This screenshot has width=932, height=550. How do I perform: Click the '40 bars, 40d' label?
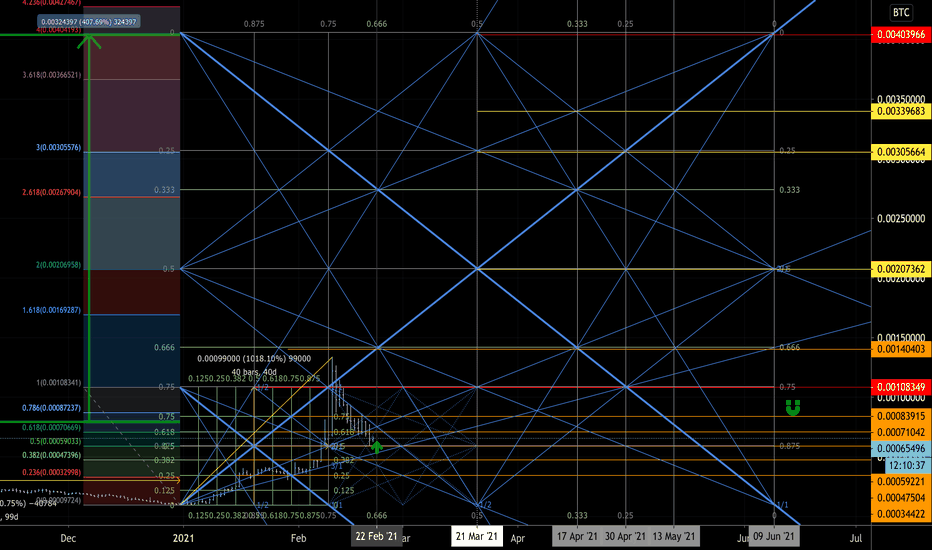254,372
